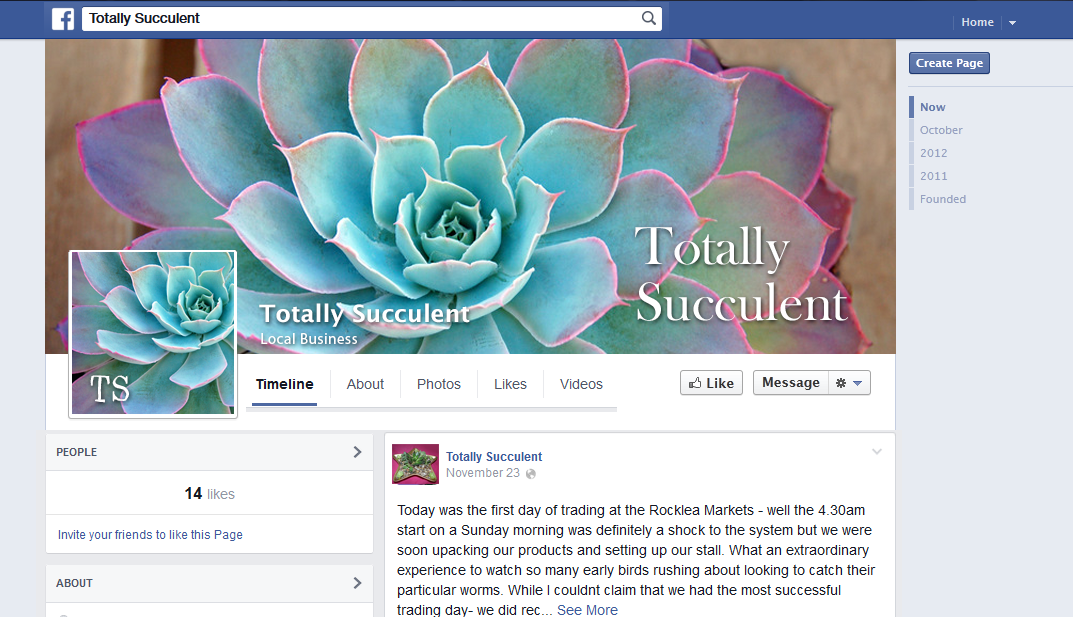This screenshot has width=1073, height=617.
Task: Switch to the About tab
Action: coord(365,384)
